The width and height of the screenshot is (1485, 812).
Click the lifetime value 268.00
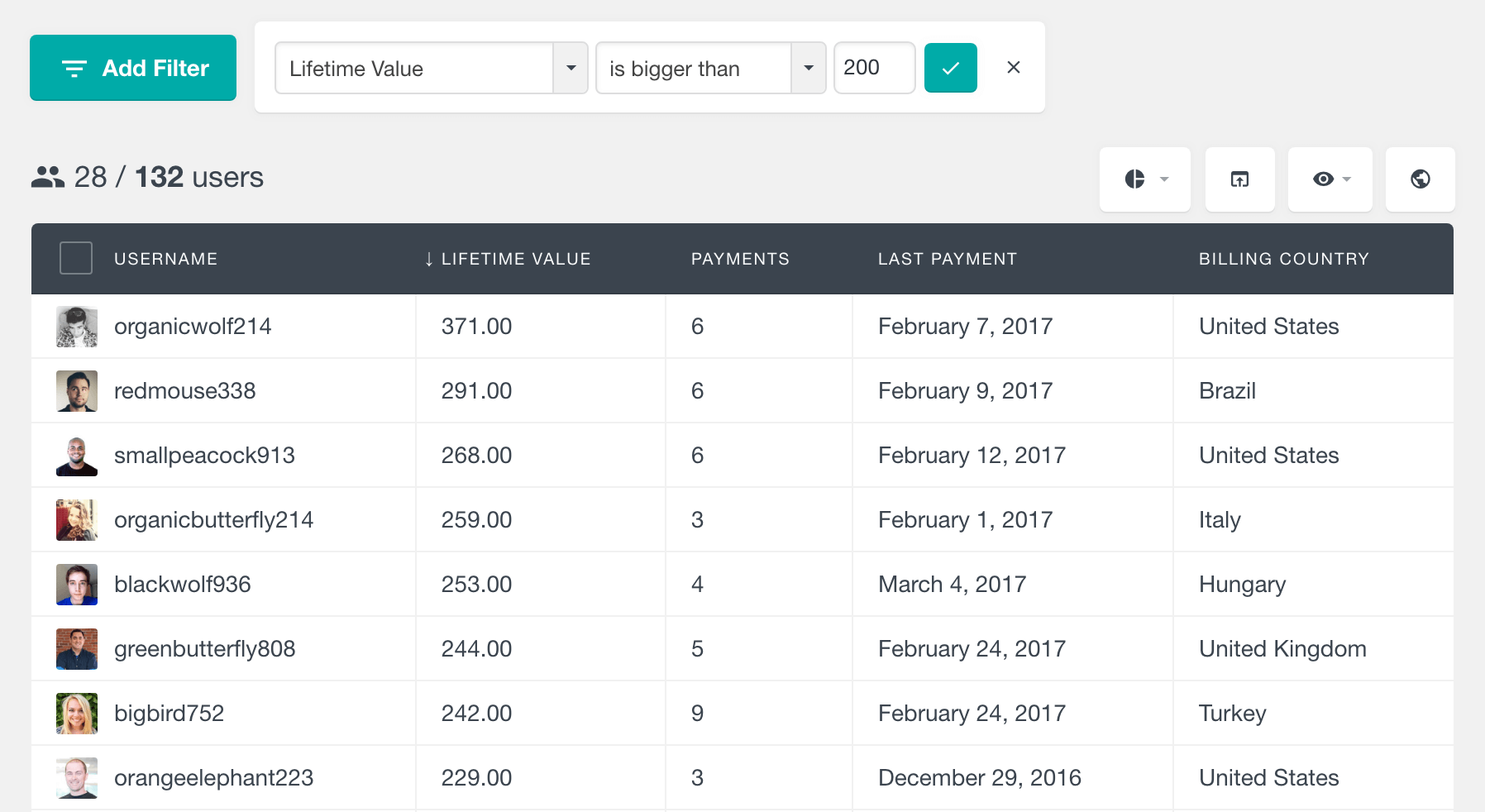[x=477, y=456]
